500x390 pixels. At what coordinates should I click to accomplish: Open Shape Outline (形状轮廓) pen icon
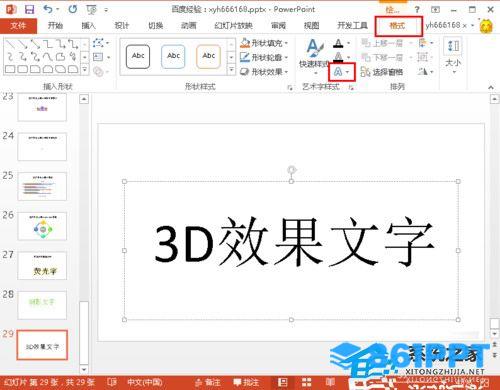245,57
